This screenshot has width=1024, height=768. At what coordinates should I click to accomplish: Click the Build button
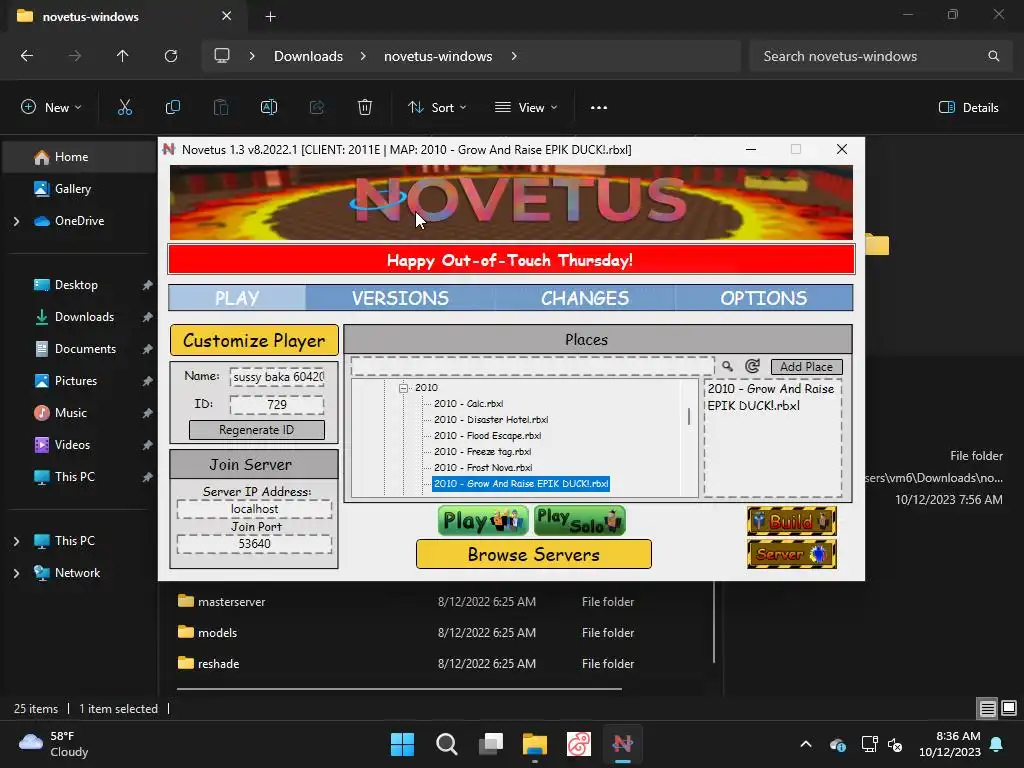(792, 521)
